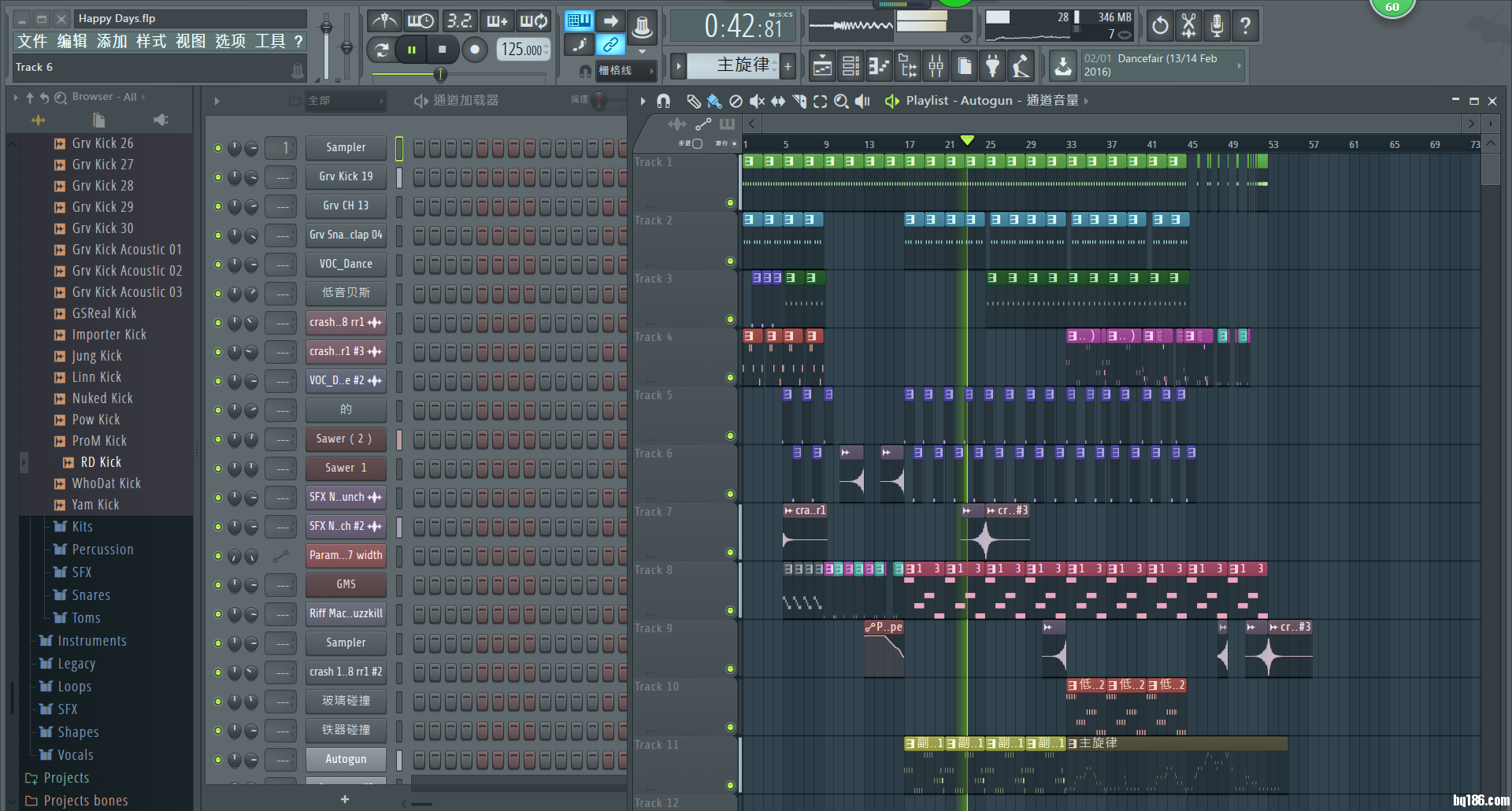The image size is (1512, 811).
Task: Click the Sawer ( 2 ) channel button
Action: tap(346, 439)
